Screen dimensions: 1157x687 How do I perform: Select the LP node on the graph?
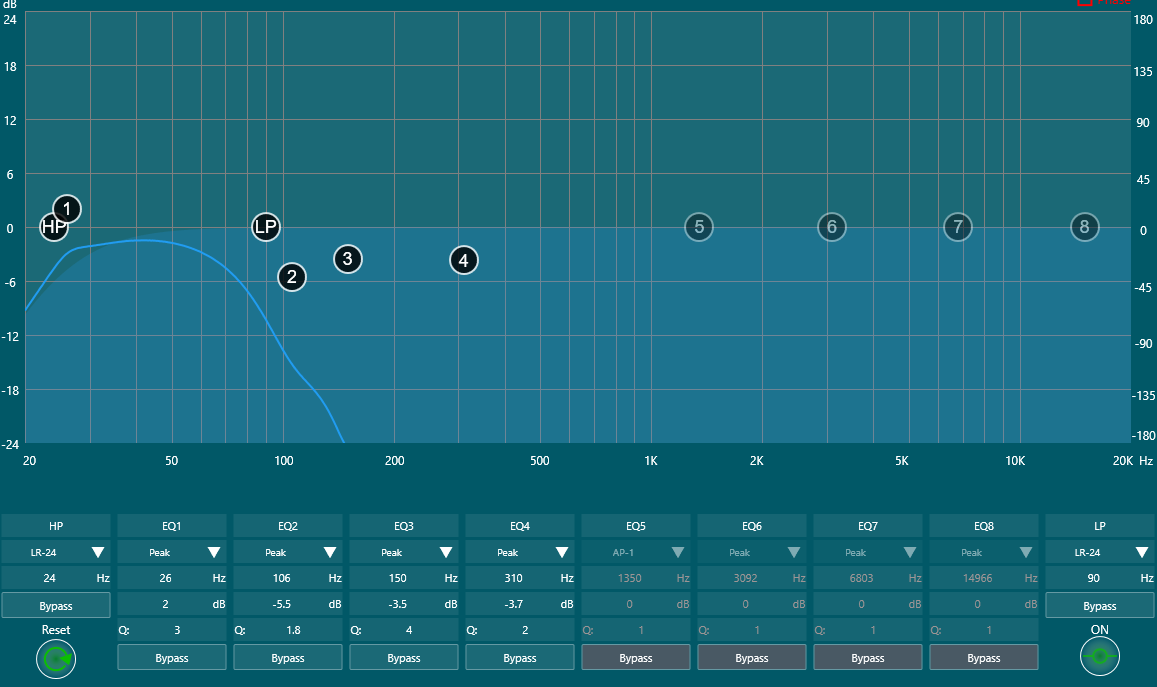(x=265, y=227)
